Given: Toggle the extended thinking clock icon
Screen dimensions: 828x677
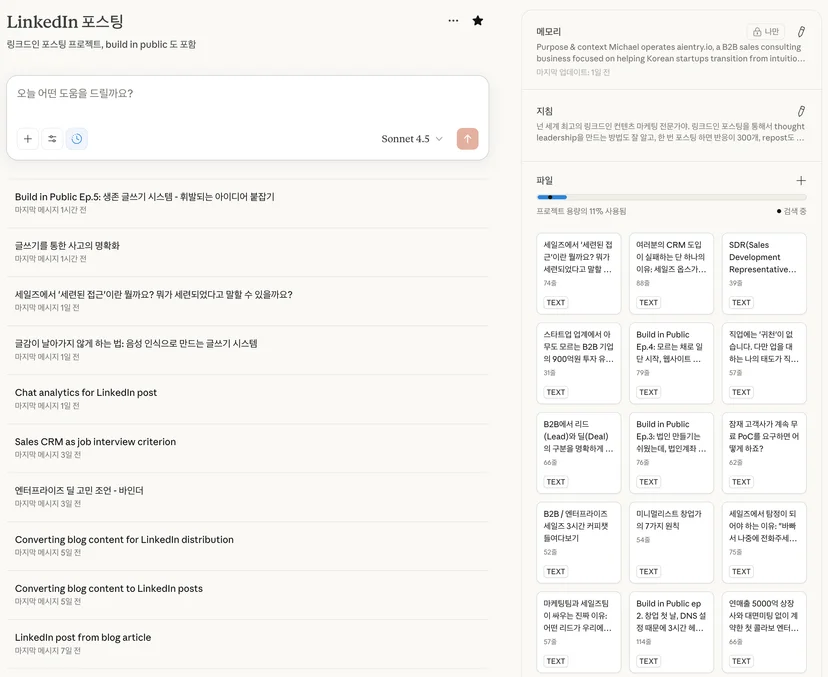Looking at the screenshot, I should pyautogui.click(x=77, y=139).
